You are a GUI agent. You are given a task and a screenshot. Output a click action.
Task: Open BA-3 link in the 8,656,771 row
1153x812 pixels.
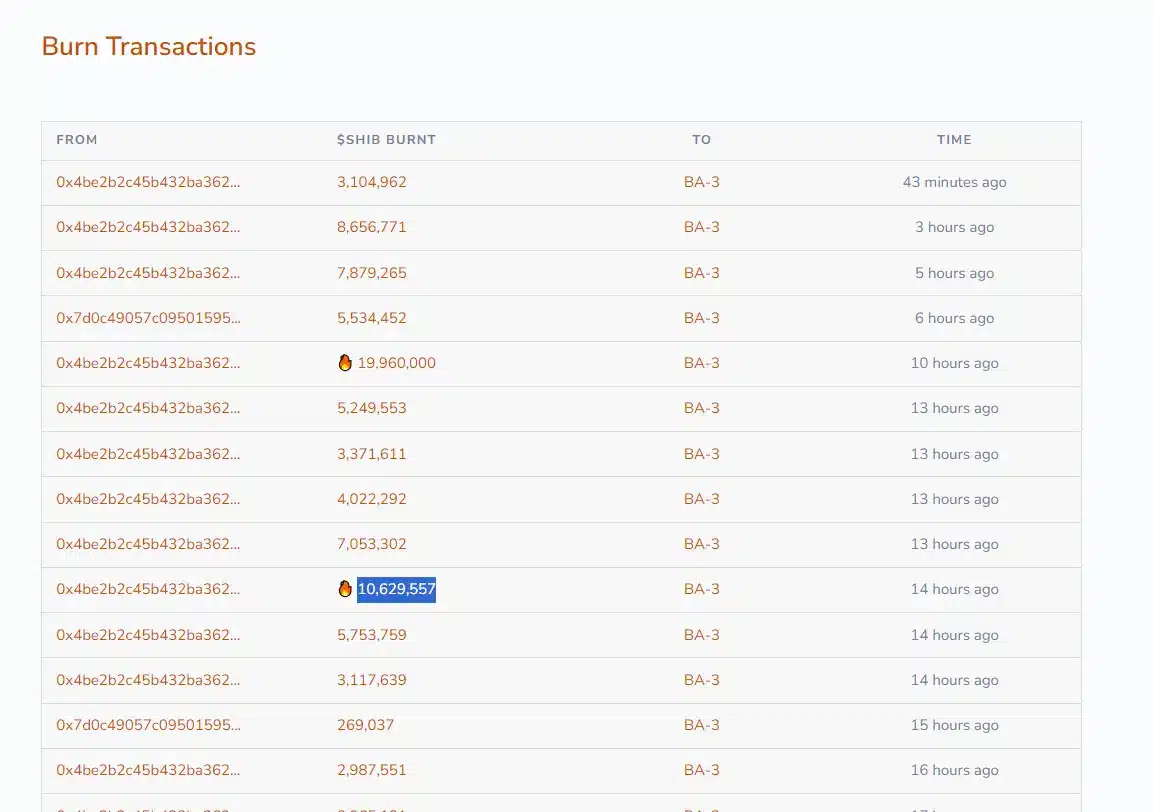702,227
